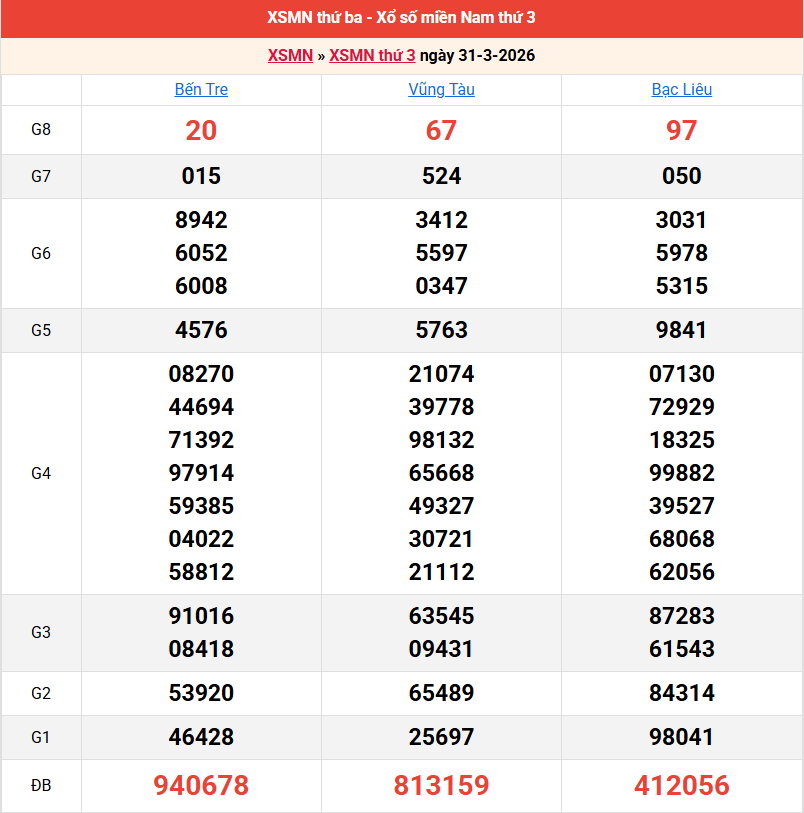Screen dimensions: 804x813
Task: Click the date text ngày 31-3-2026
Action: tap(477, 55)
